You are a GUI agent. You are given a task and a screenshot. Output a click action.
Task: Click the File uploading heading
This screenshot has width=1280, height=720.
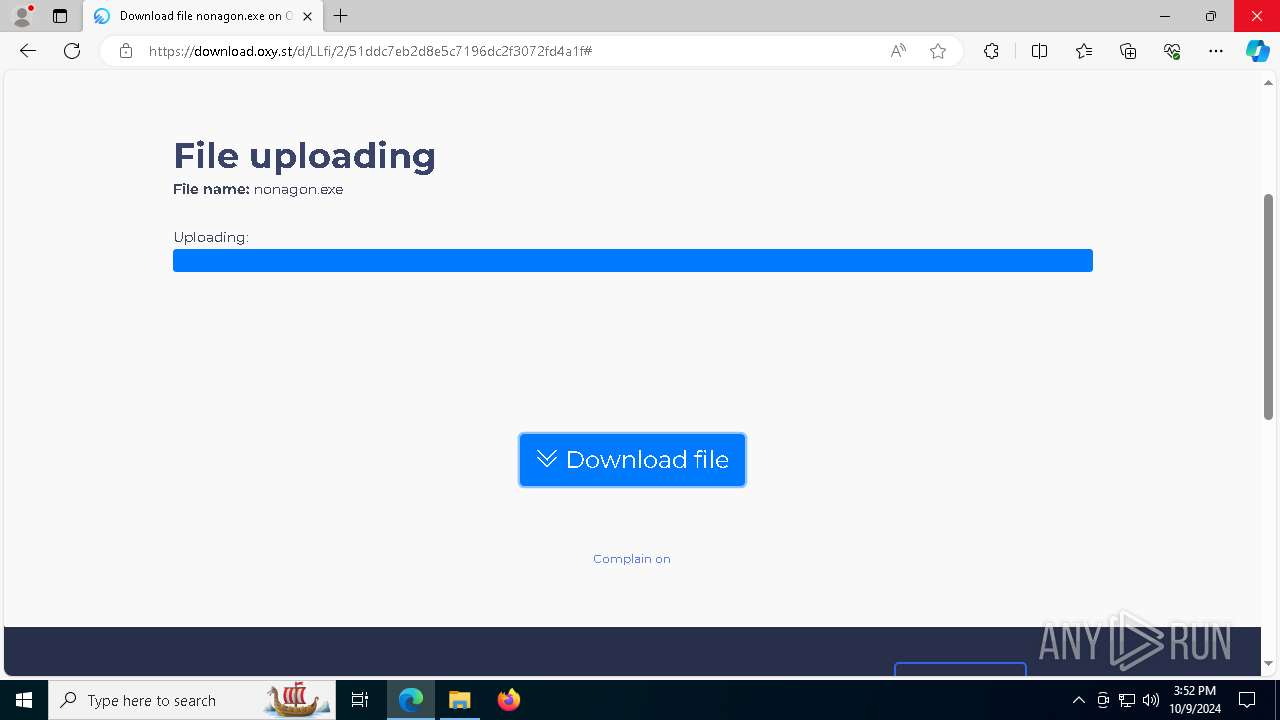305,156
